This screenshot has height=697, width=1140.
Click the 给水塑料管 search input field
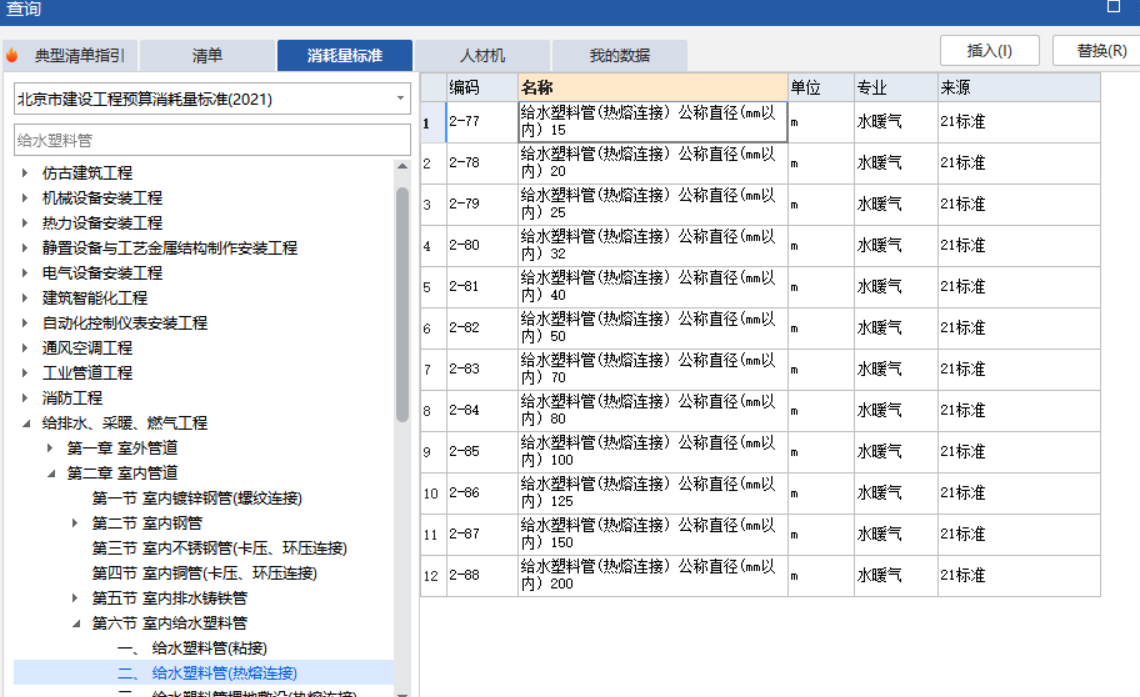[212, 140]
